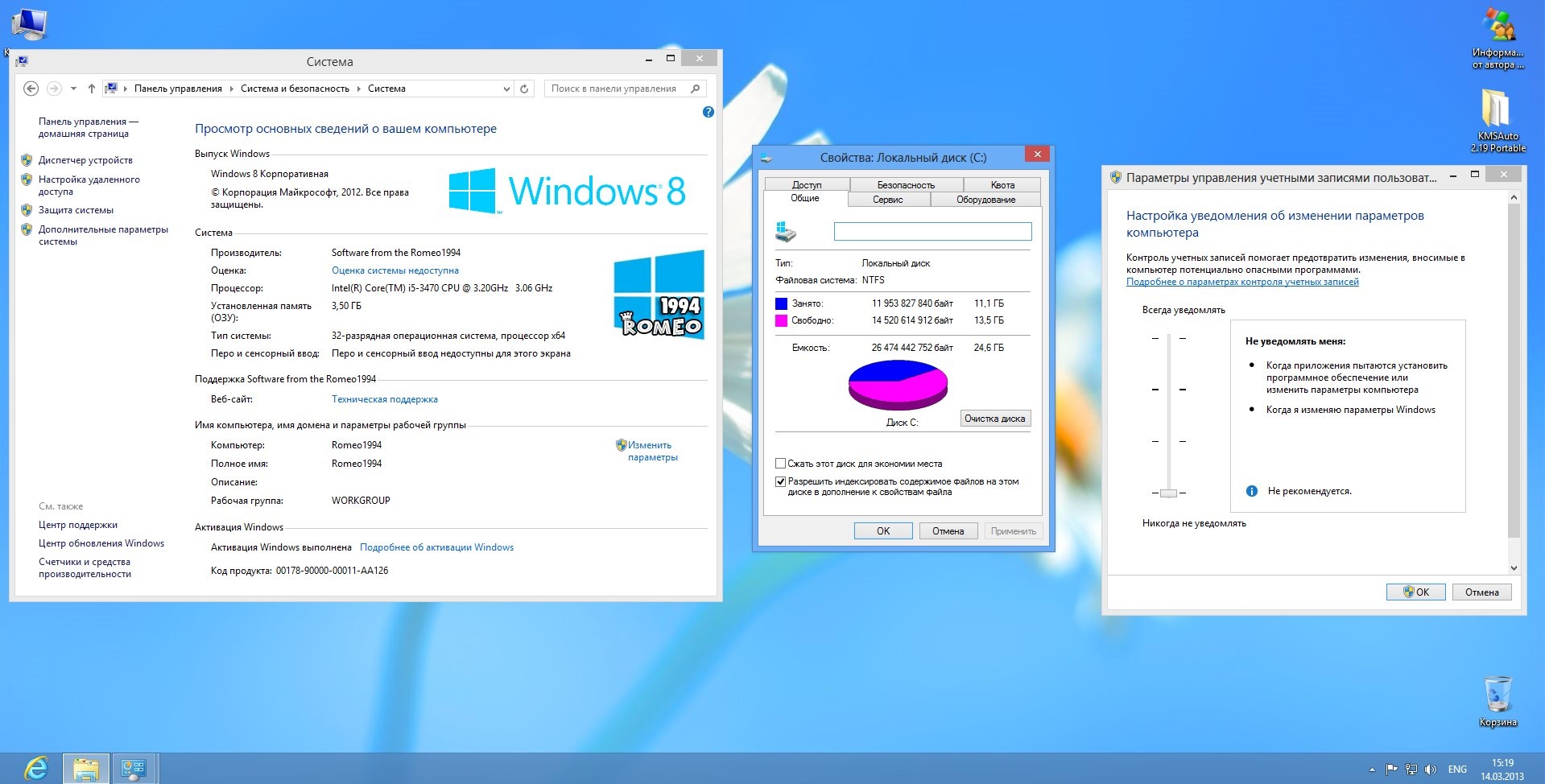Screen dimensions: 1545x784
Task: Click the shield icon beside Настройка удаленного доступа
Action: [27, 179]
